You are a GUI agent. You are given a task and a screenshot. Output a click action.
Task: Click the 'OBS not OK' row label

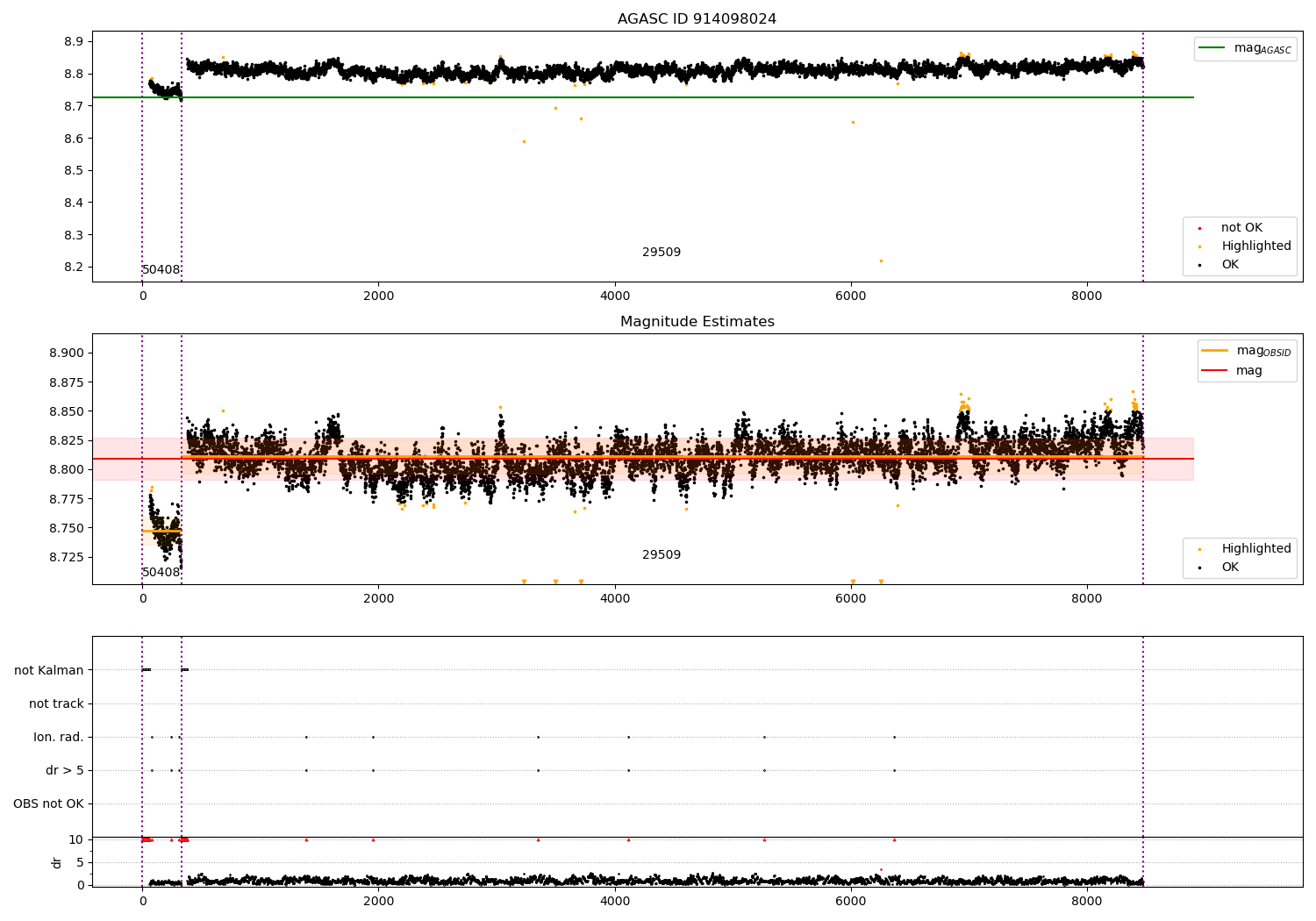pos(48,803)
